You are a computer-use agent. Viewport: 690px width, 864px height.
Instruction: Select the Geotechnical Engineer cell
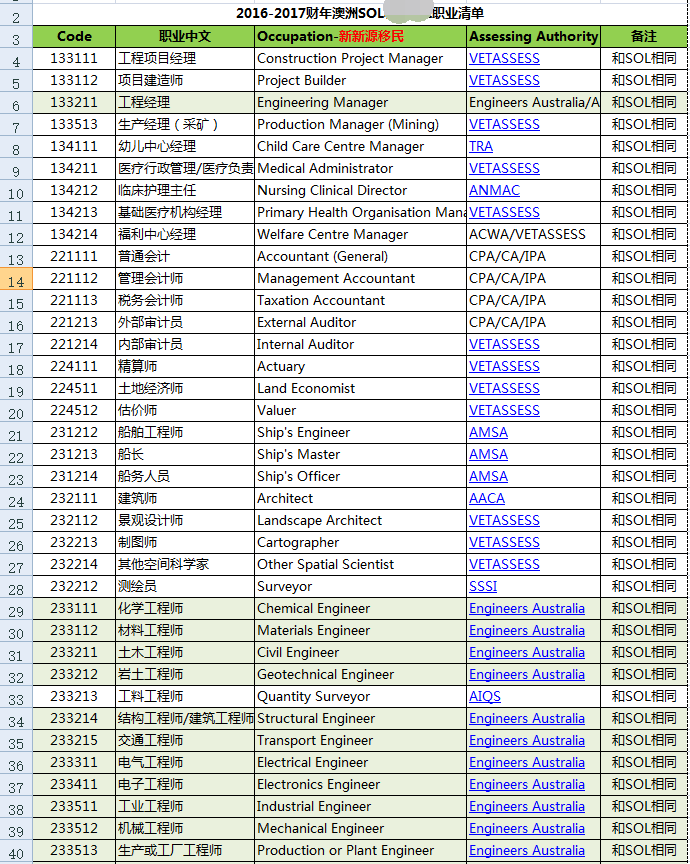pos(360,674)
